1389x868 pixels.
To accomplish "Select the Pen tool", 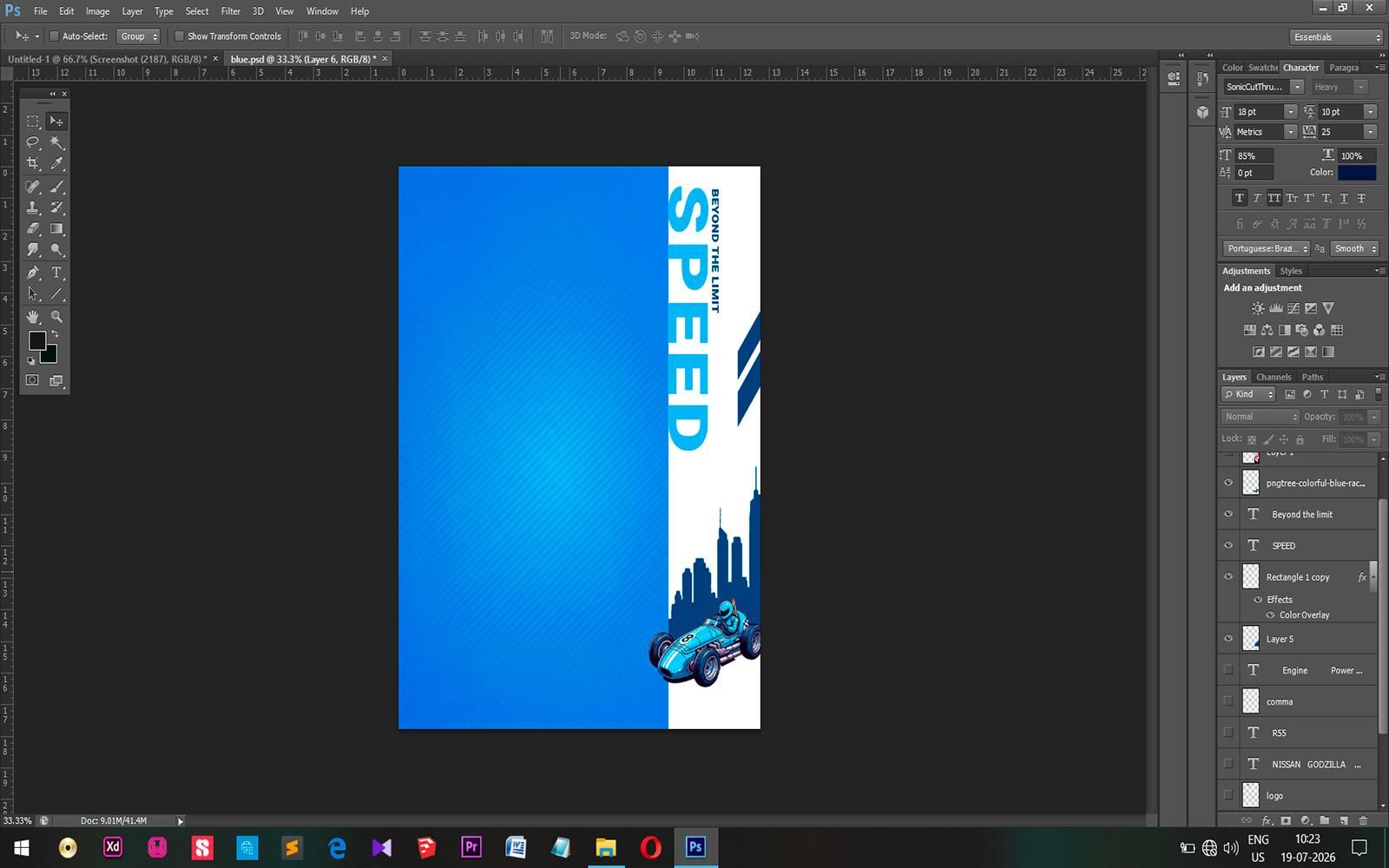I will pyautogui.click(x=33, y=273).
